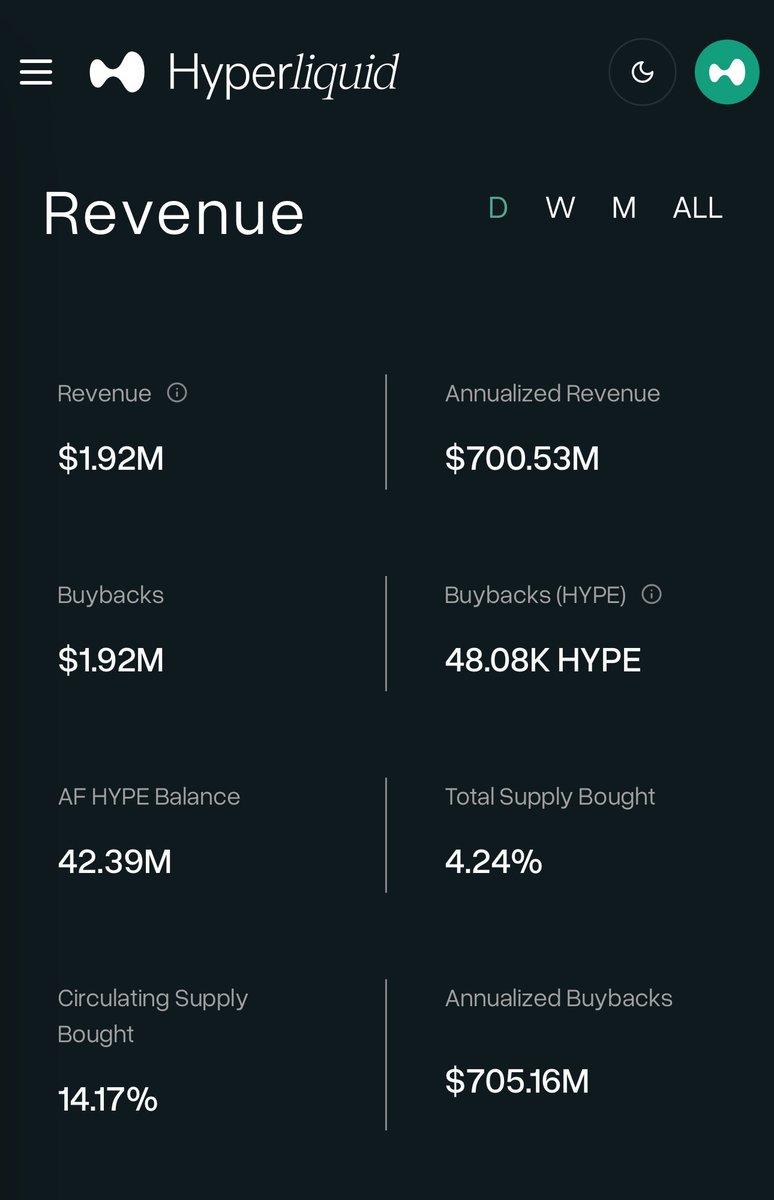Switch to the M monthly tab
Viewport: 774px width, 1200px height.
point(624,208)
